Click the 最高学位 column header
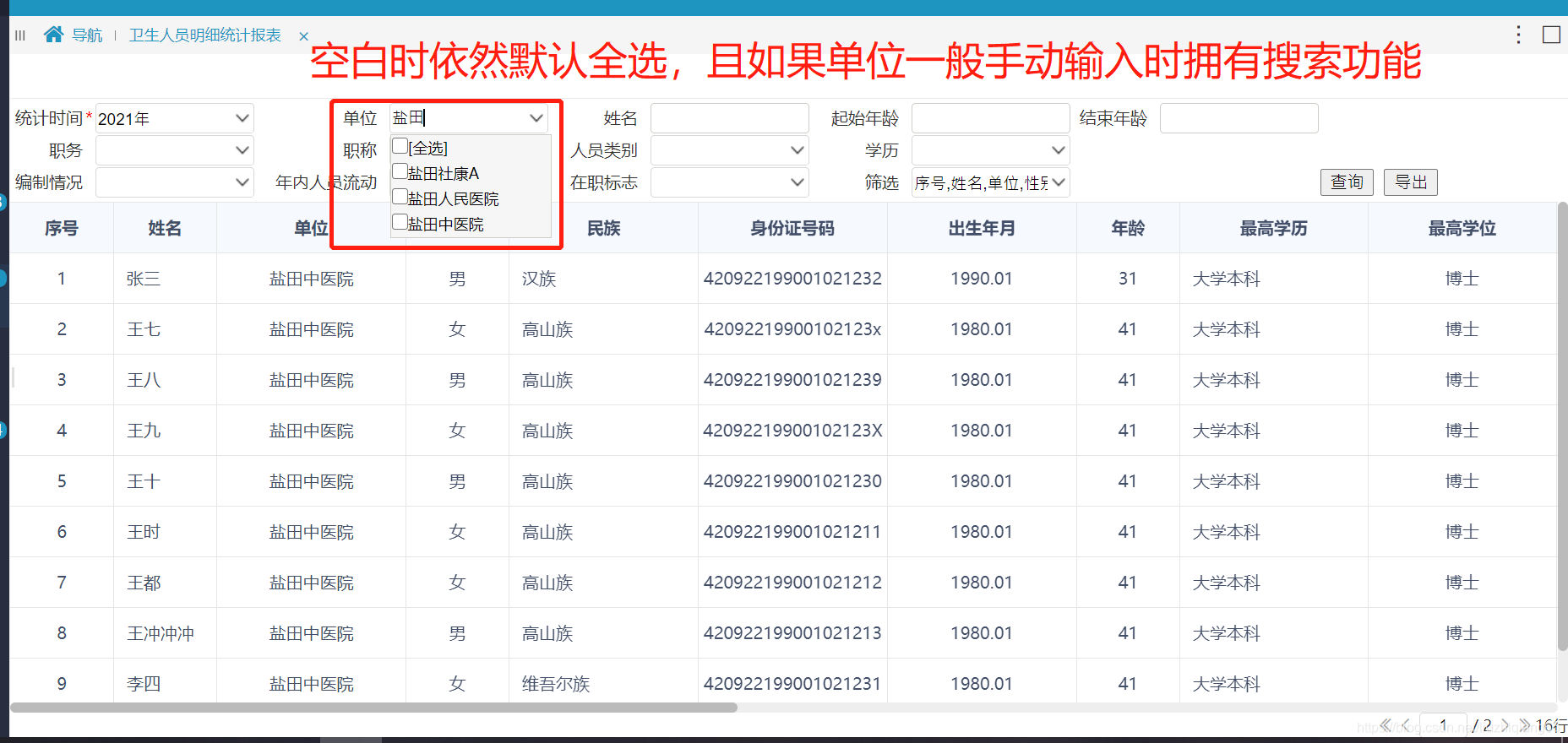The height and width of the screenshot is (743, 1568). [1462, 228]
